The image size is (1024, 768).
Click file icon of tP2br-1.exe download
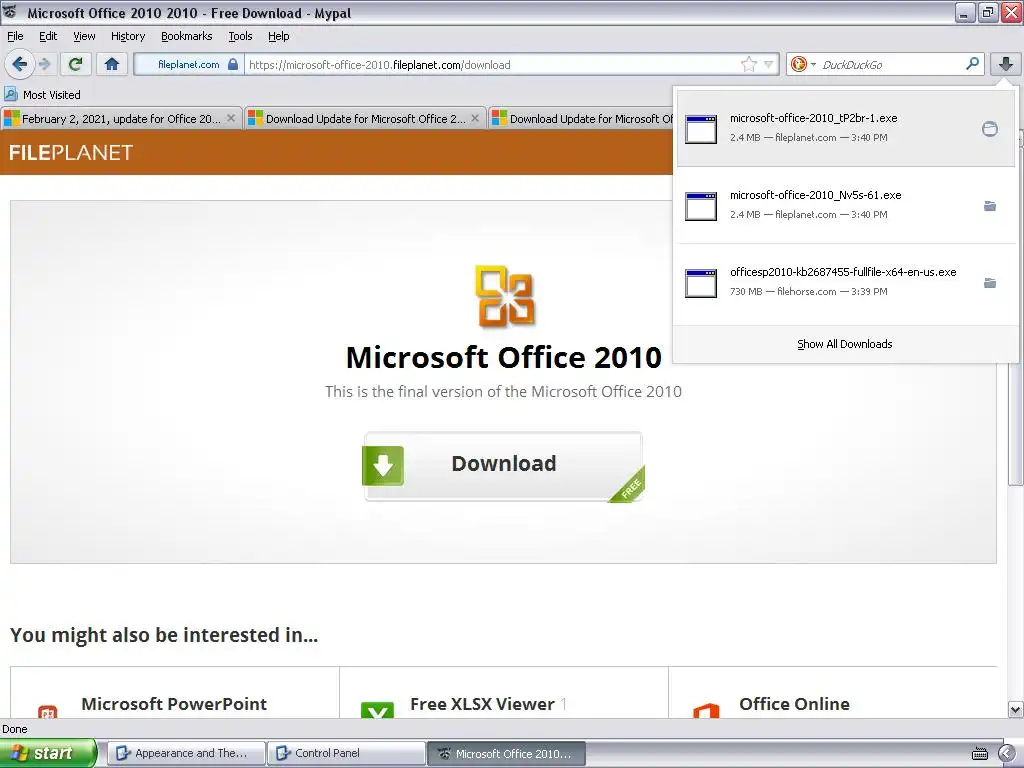coord(701,129)
